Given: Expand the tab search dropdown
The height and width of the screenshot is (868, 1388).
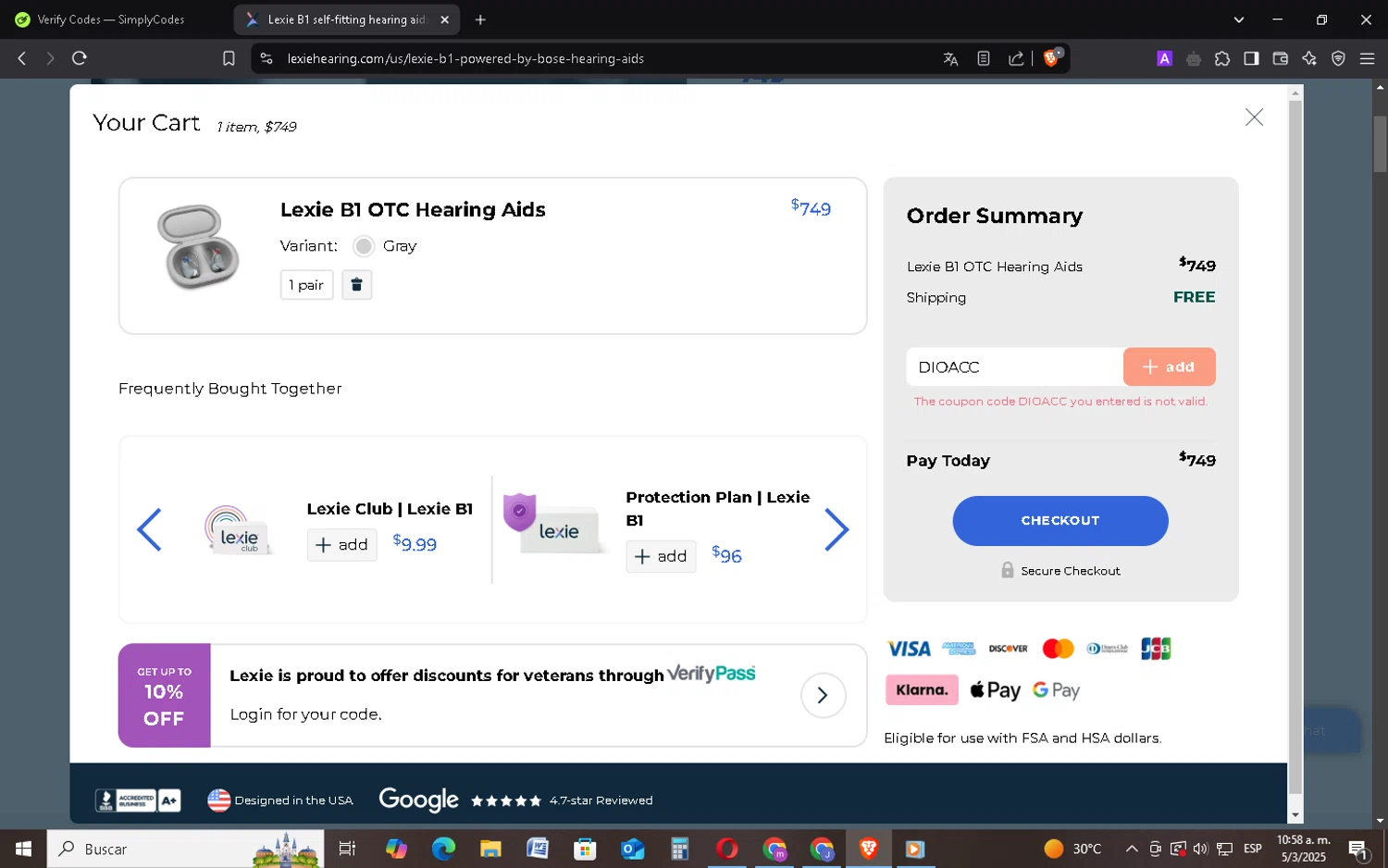Looking at the screenshot, I should (x=1239, y=19).
